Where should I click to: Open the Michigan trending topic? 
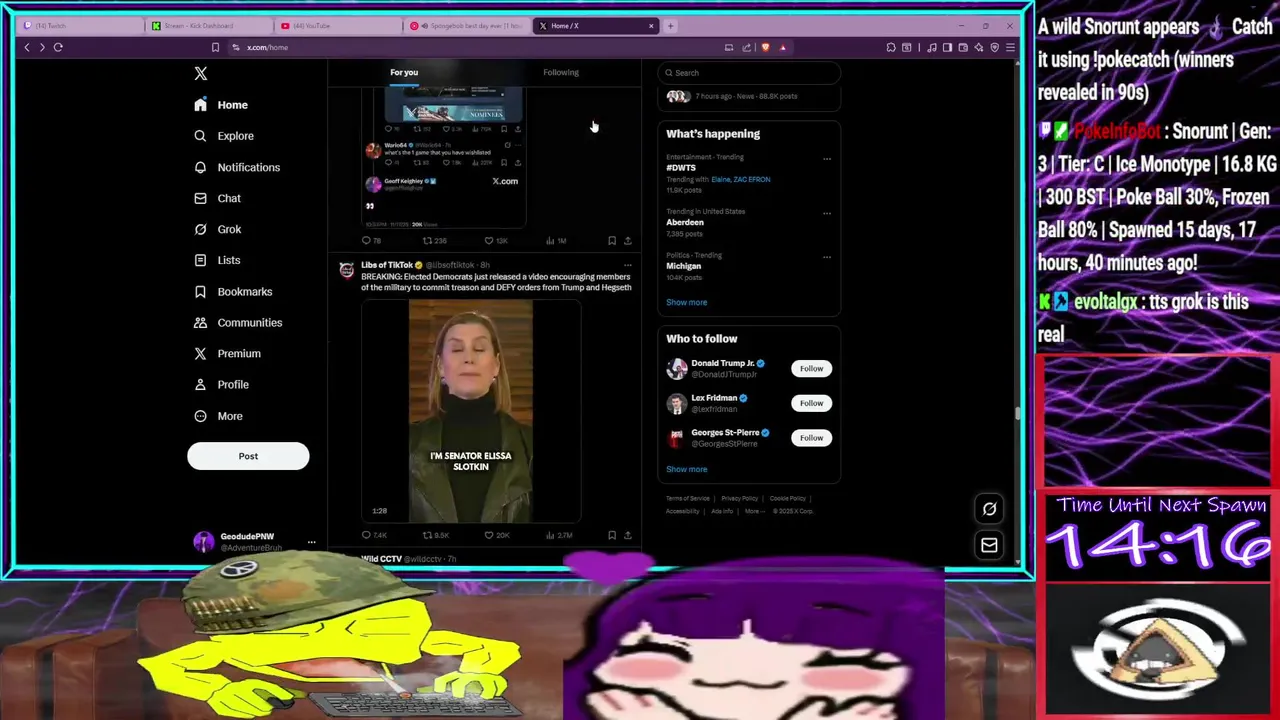click(684, 266)
